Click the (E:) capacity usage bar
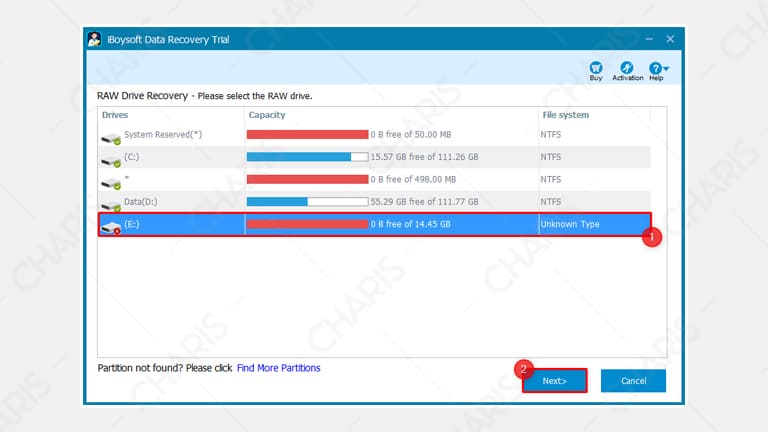The height and width of the screenshot is (432, 768). point(307,224)
